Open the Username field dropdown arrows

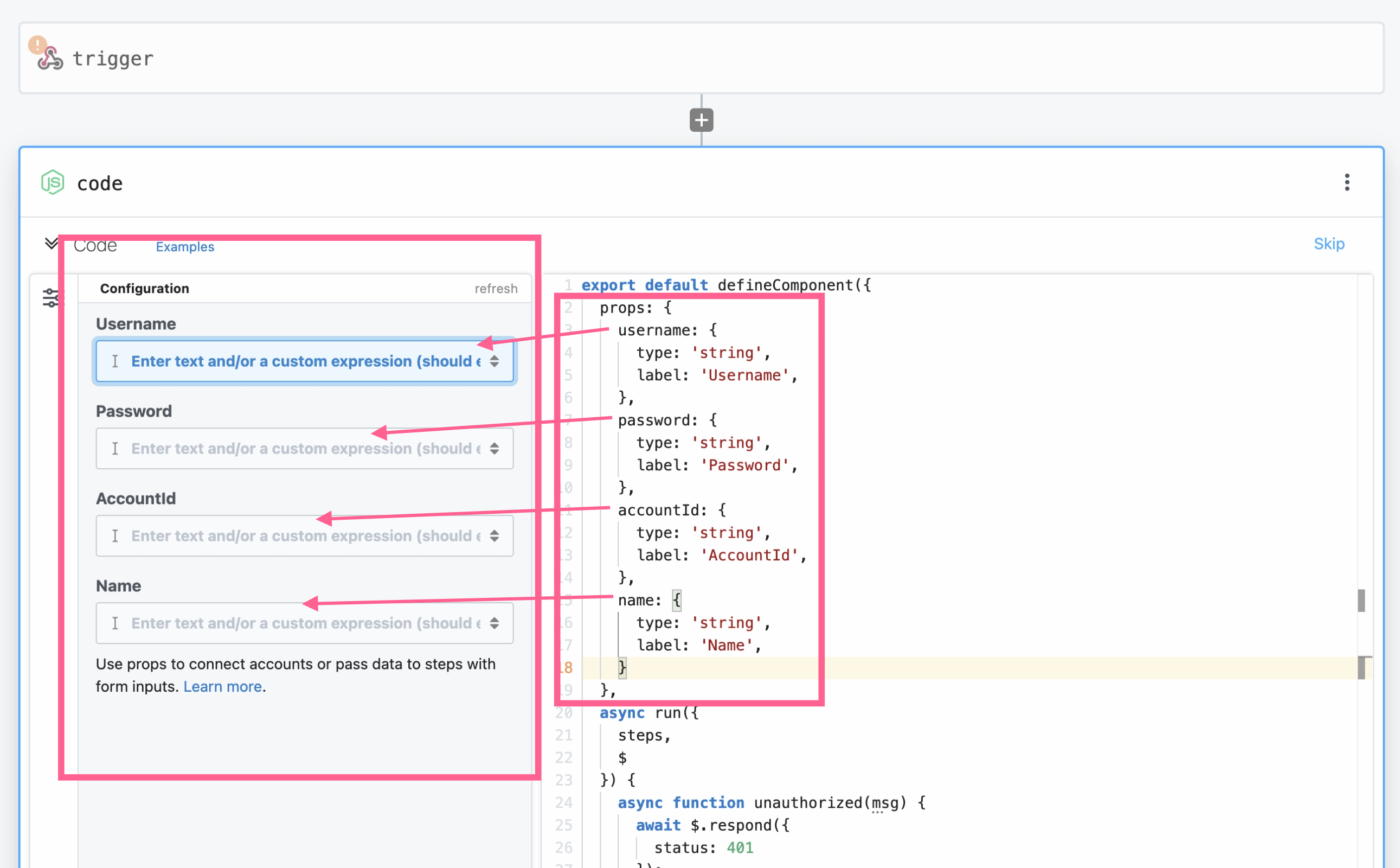pos(494,361)
